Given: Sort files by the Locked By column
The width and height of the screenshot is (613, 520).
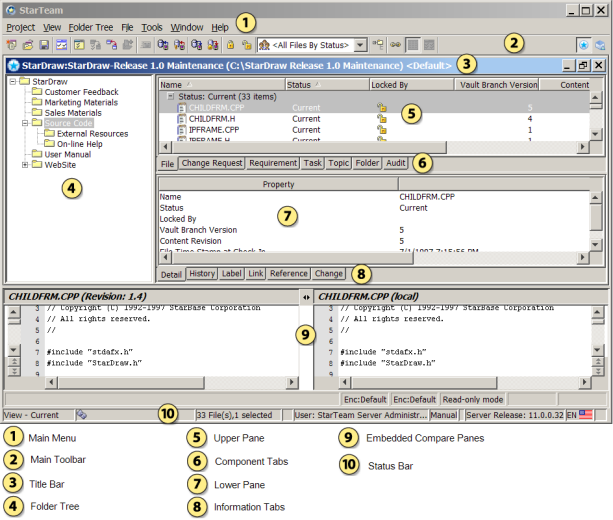Looking at the screenshot, I should (x=390, y=85).
